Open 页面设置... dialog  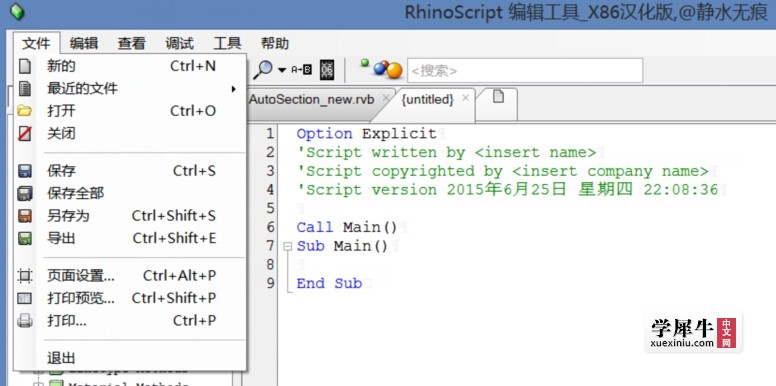[x=130, y=275]
